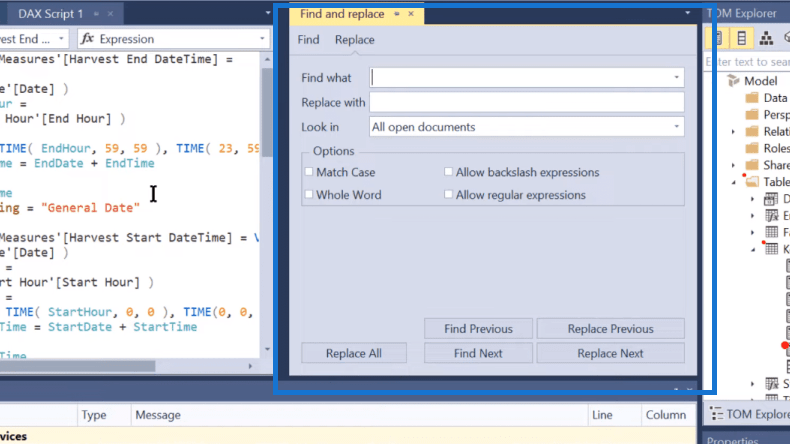The height and width of the screenshot is (444, 790).
Task: Collapse the K table node
Action: pos(753,250)
